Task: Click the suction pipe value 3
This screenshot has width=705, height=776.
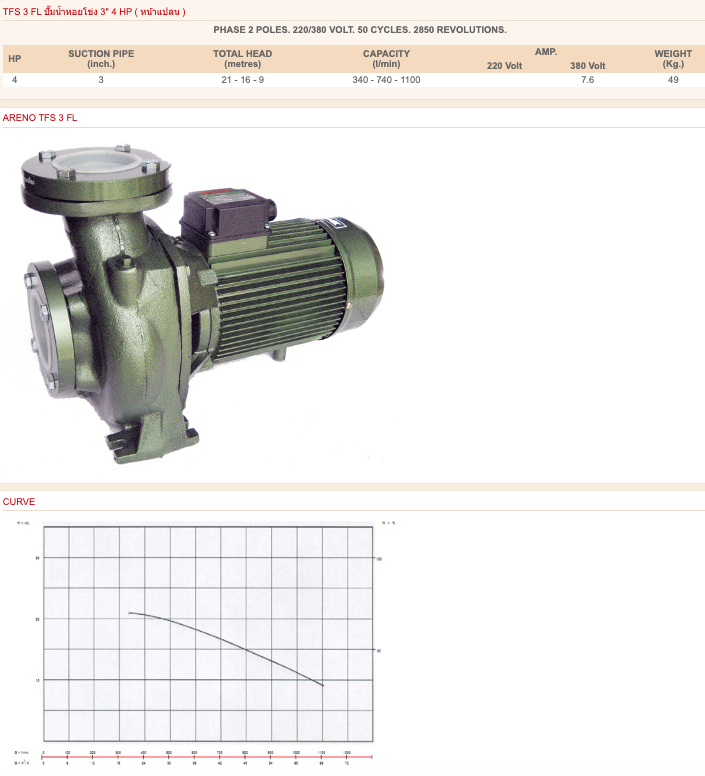Action: pos(101,80)
